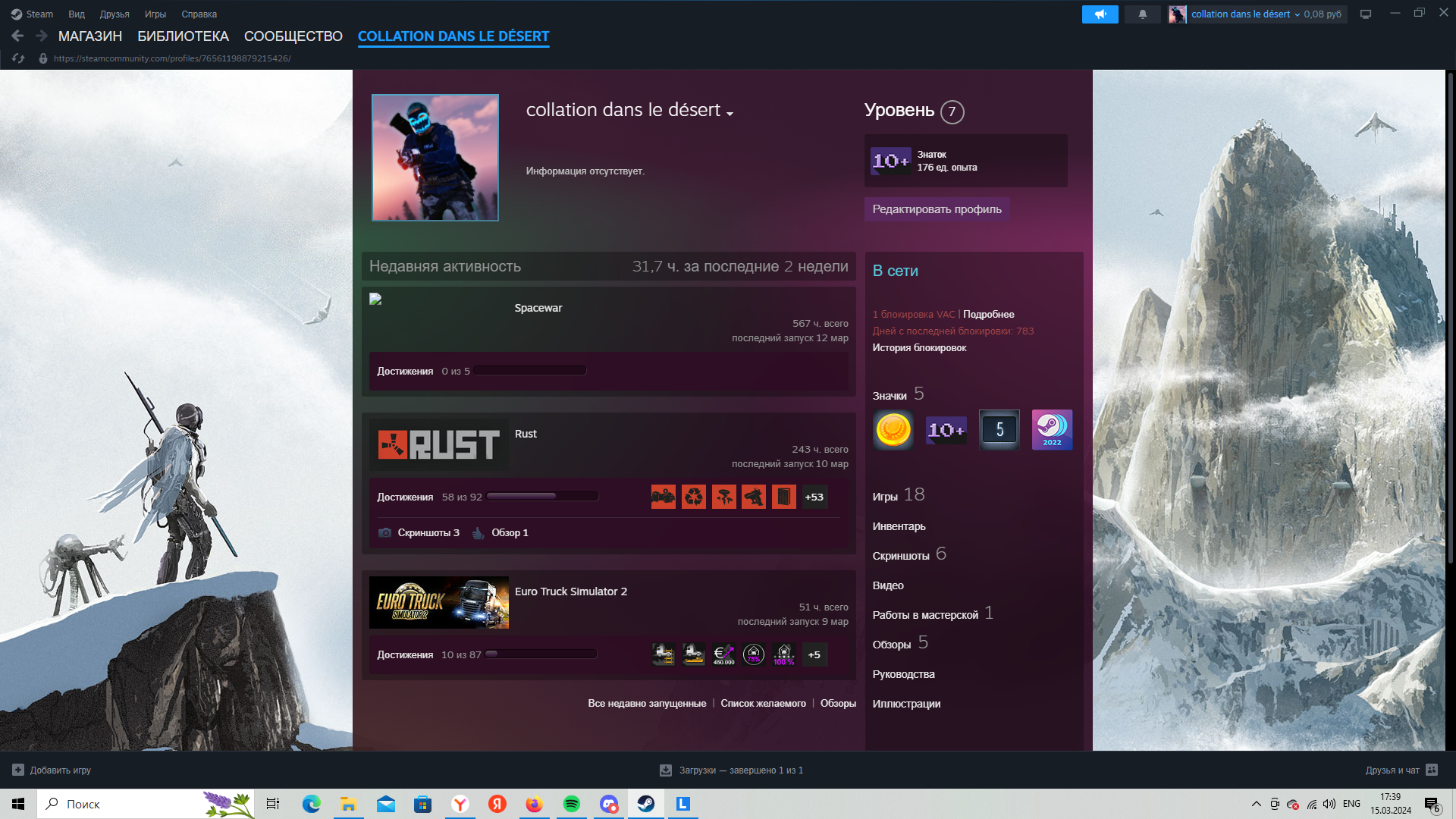Click the back navigation arrow
This screenshot has width=1456, height=819.
click(17, 36)
